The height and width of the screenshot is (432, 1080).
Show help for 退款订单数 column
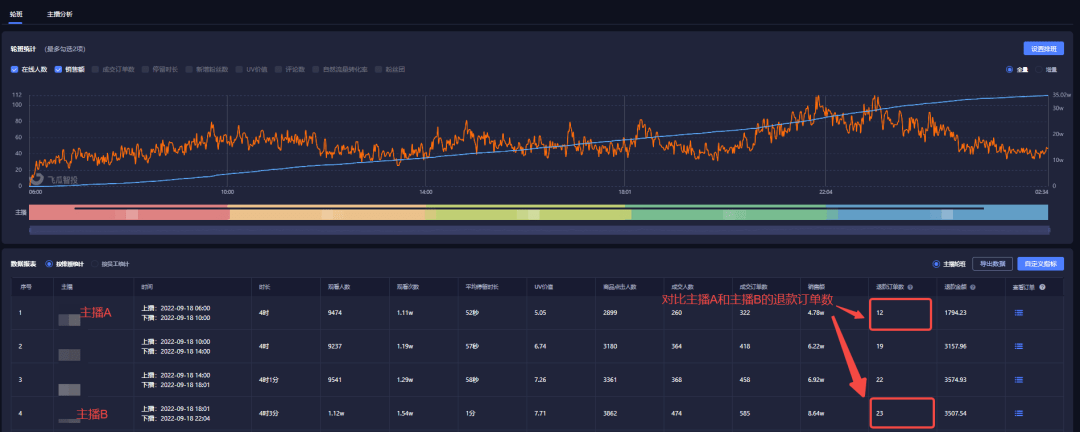tap(911, 287)
